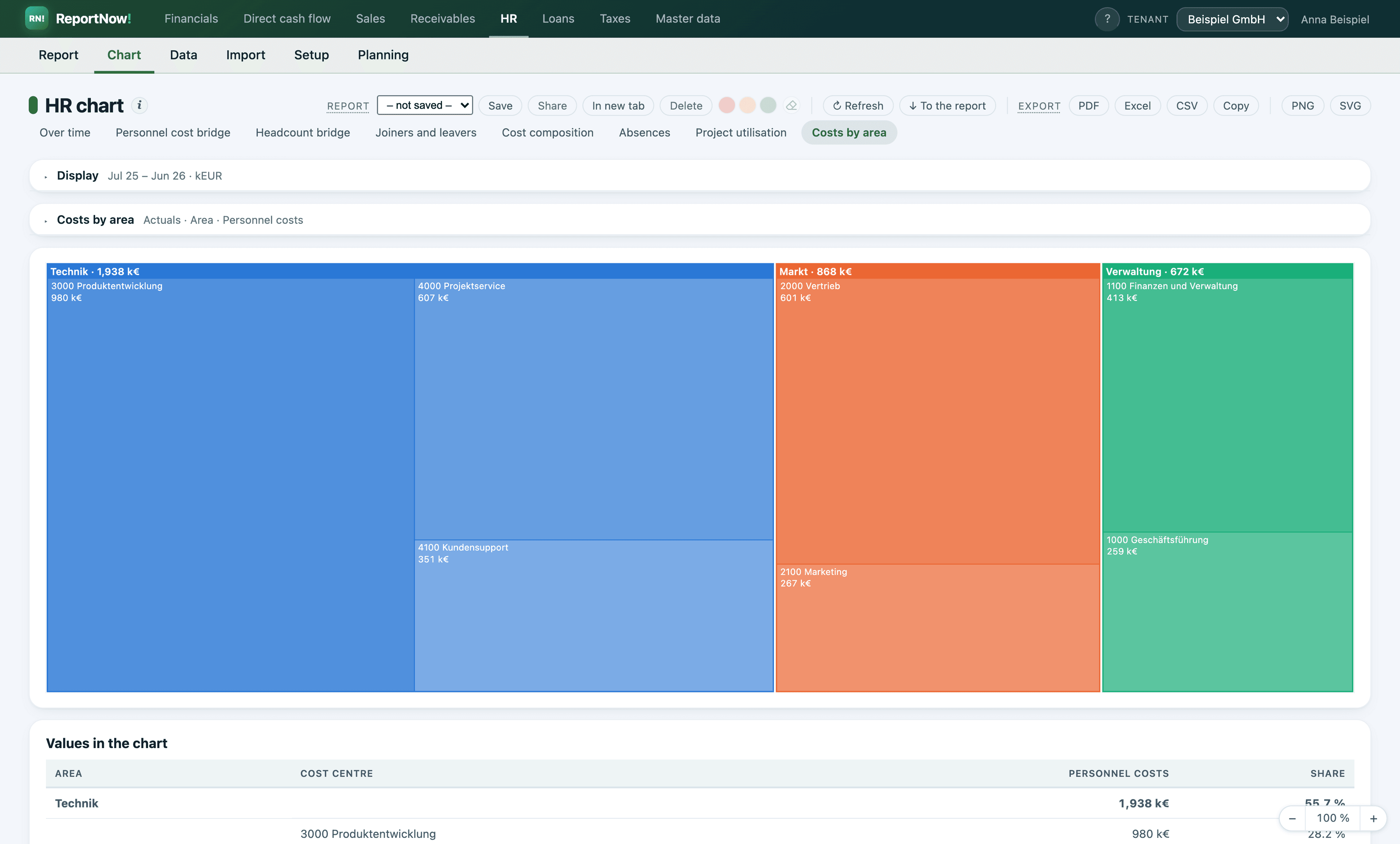Click the Technik · 1,938 k€ header
1400x844 pixels.
coord(410,271)
